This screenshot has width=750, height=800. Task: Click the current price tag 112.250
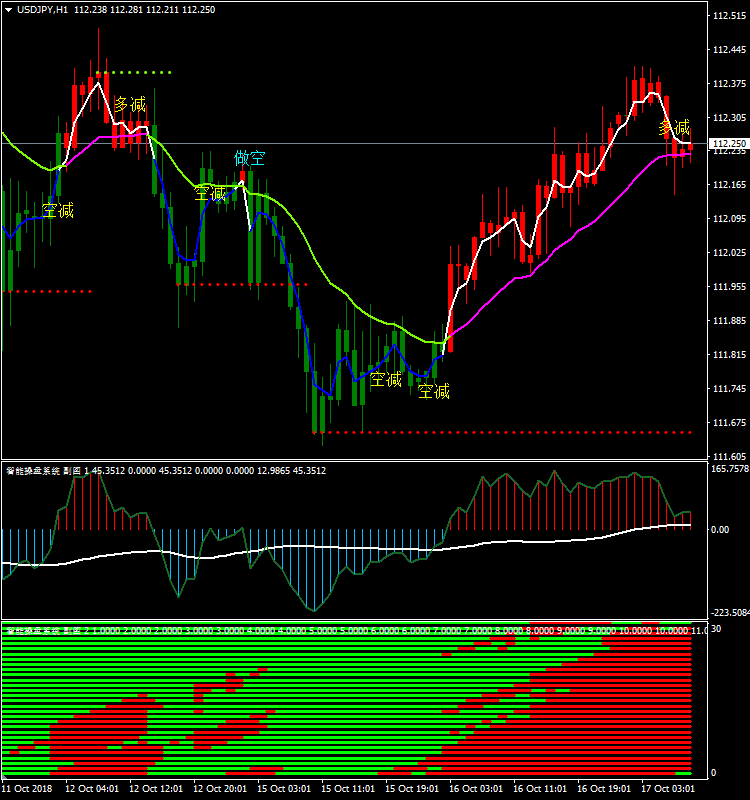click(728, 144)
